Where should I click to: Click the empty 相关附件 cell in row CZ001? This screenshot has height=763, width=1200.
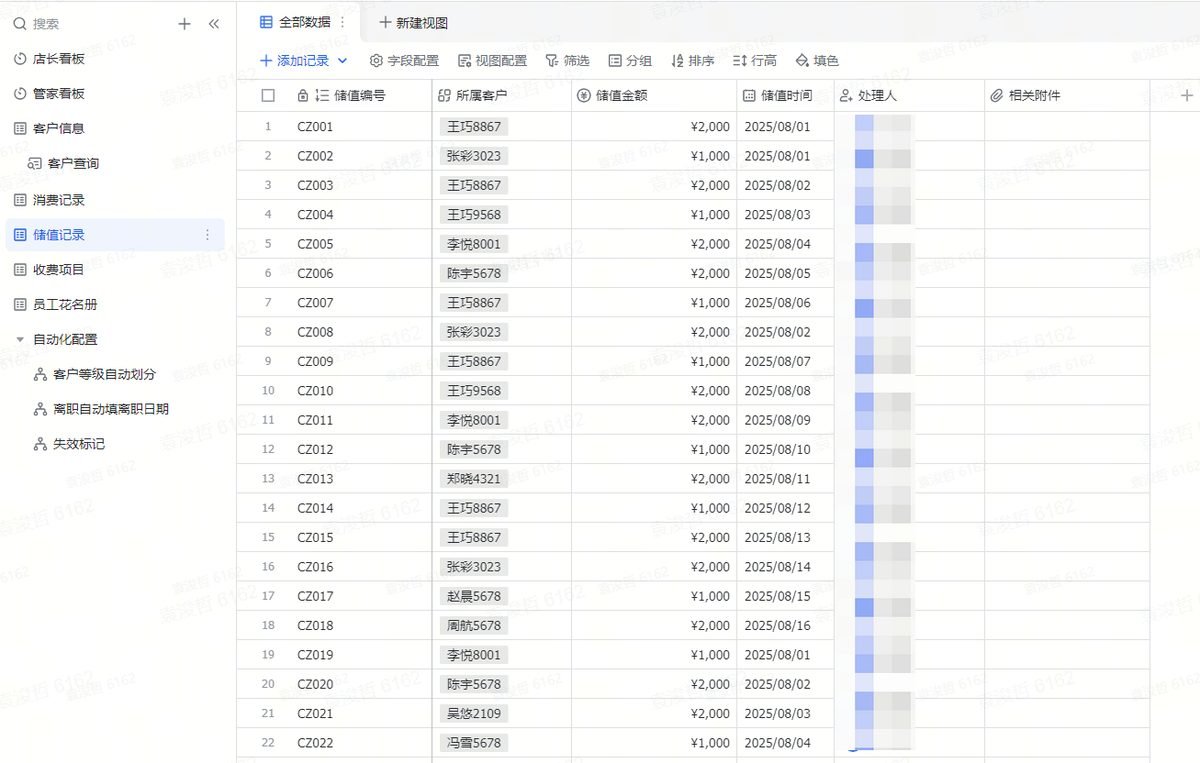point(1067,127)
